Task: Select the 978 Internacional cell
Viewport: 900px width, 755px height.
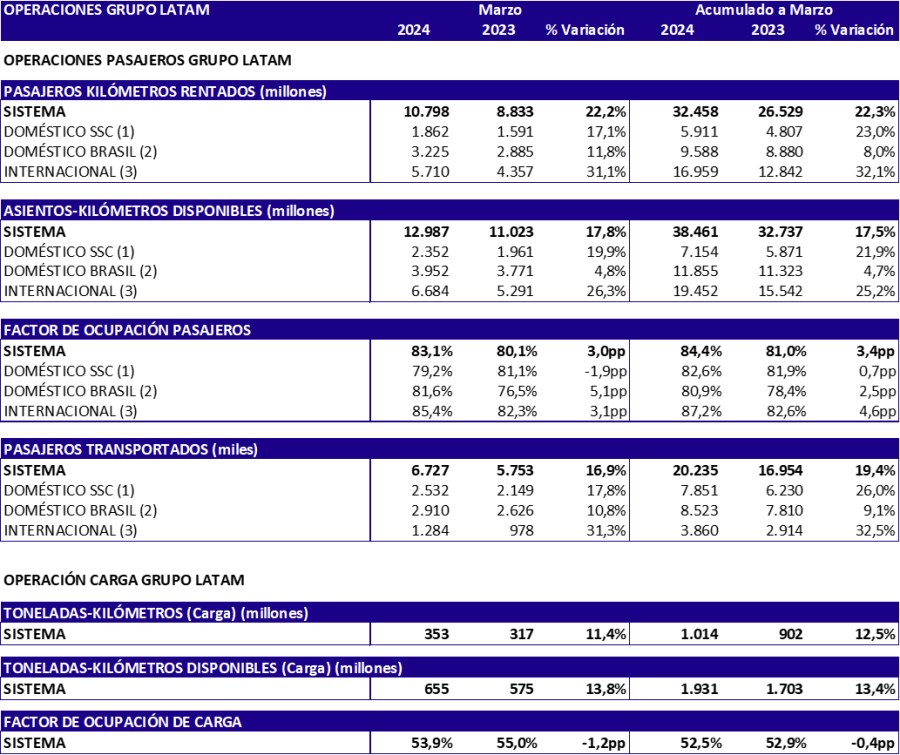Action: (x=522, y=530)
